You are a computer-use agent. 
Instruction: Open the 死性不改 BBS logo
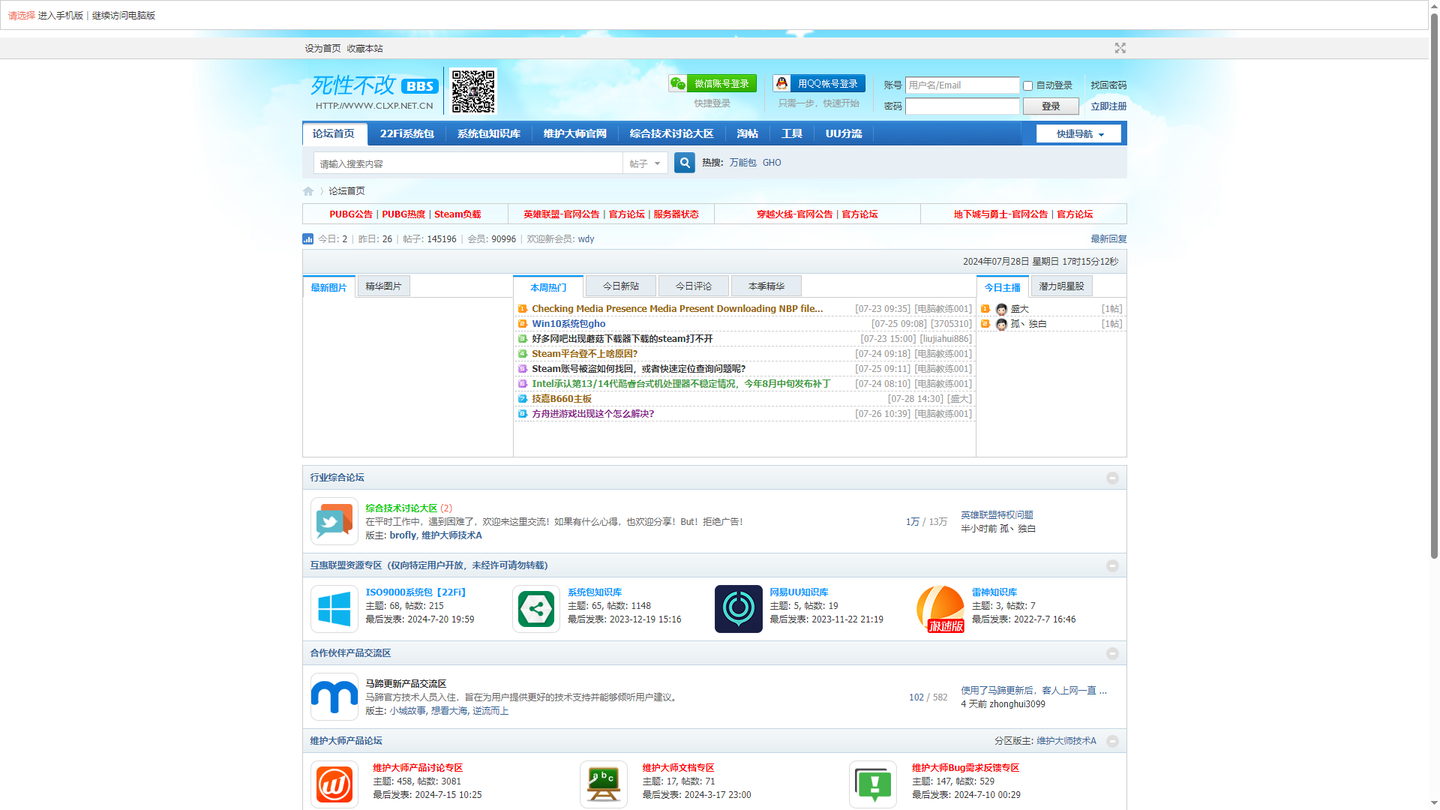[x=375, y=91]
